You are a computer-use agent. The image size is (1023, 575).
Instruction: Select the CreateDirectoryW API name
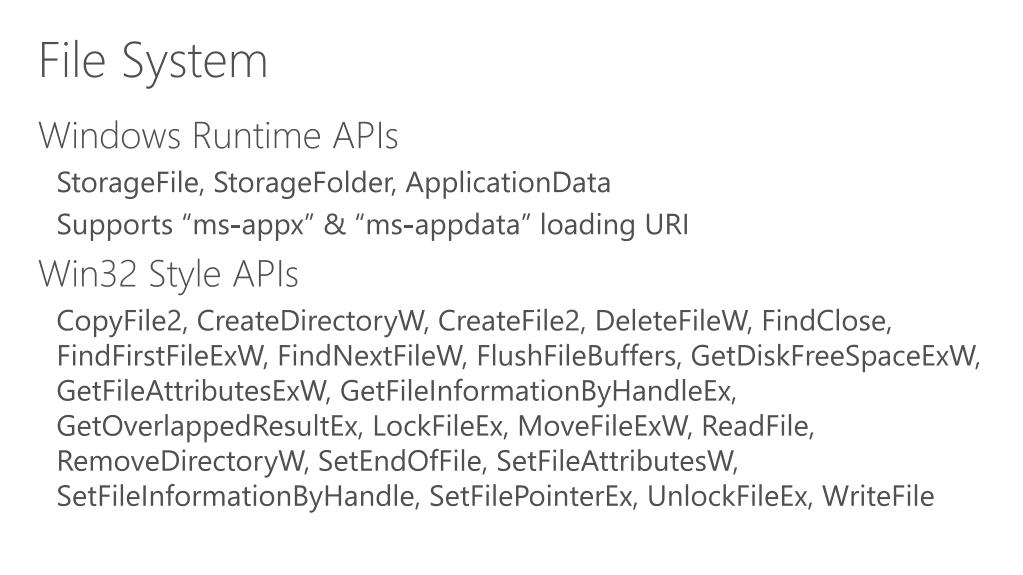tap(312, 321)
